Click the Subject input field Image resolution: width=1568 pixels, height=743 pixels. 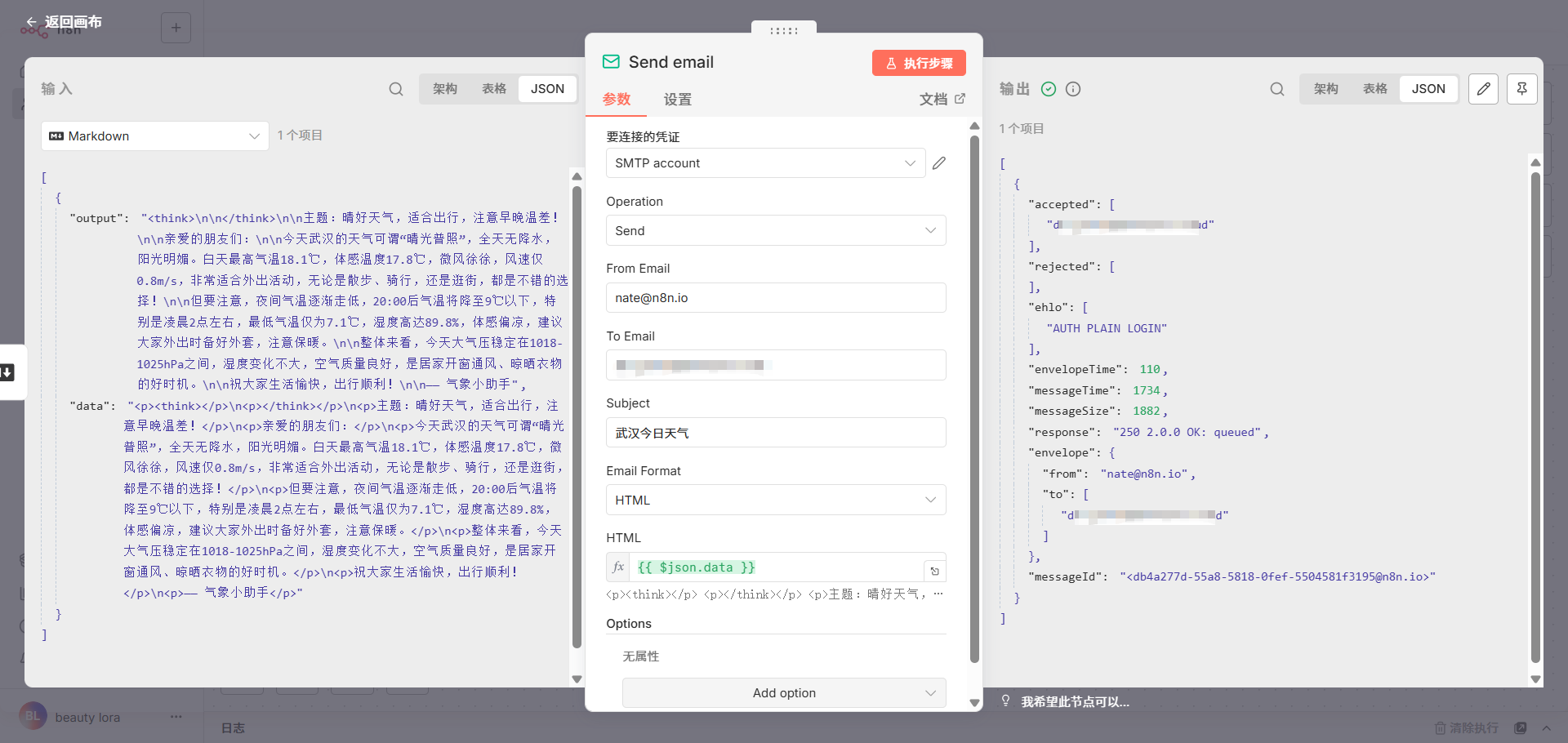tap(776, 433)
